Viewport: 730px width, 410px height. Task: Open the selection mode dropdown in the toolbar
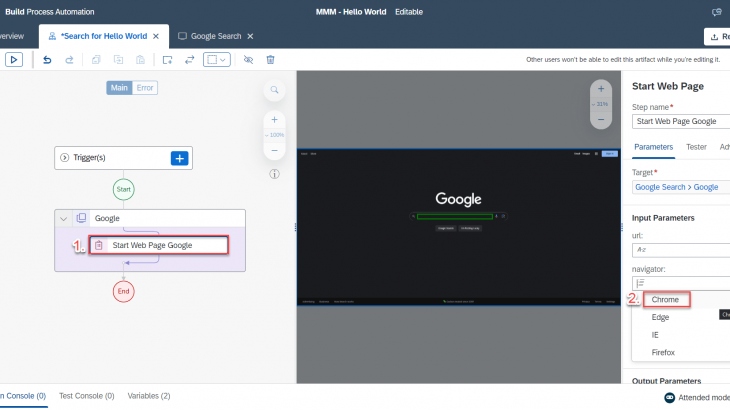(216, 60)
